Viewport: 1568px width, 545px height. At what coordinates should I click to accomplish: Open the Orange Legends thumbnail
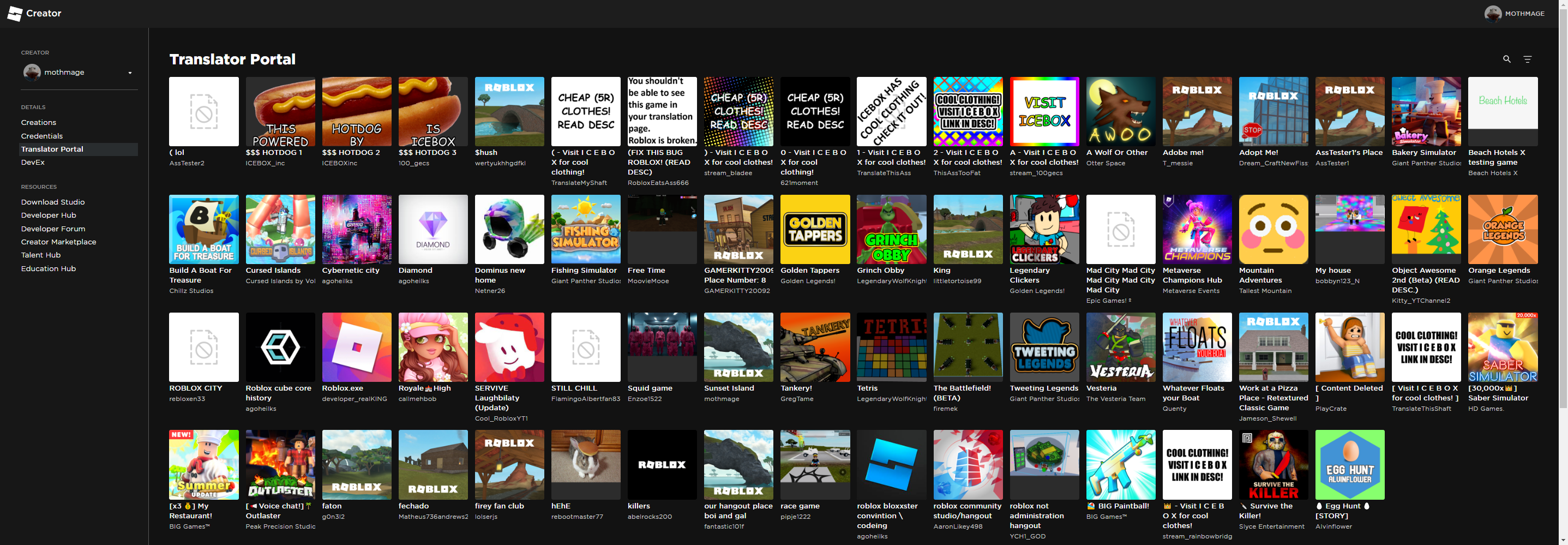tap(1503, 230)
